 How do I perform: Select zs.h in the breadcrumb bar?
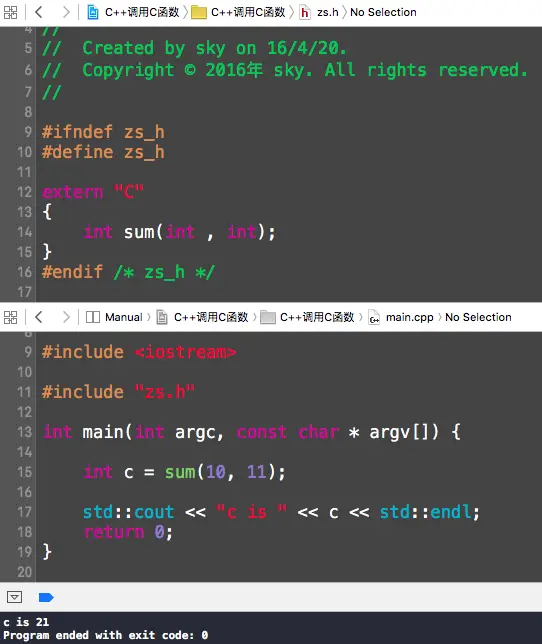[328, 12]
